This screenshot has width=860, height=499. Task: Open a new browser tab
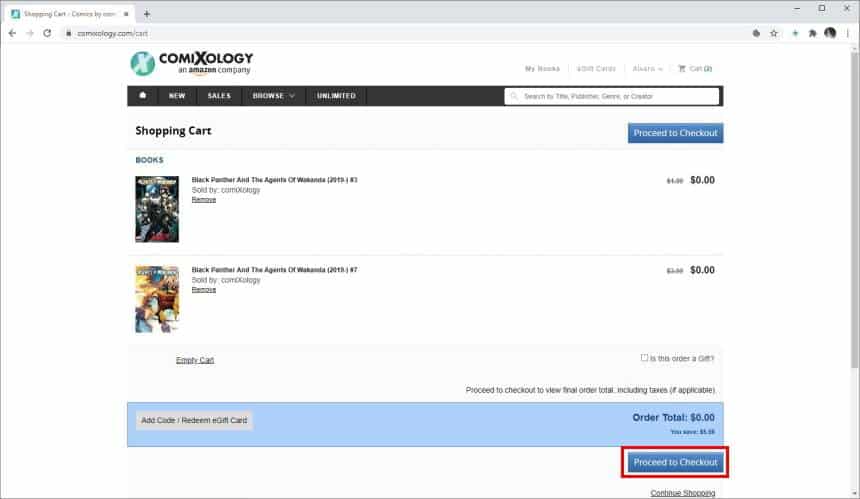point(146,14)
